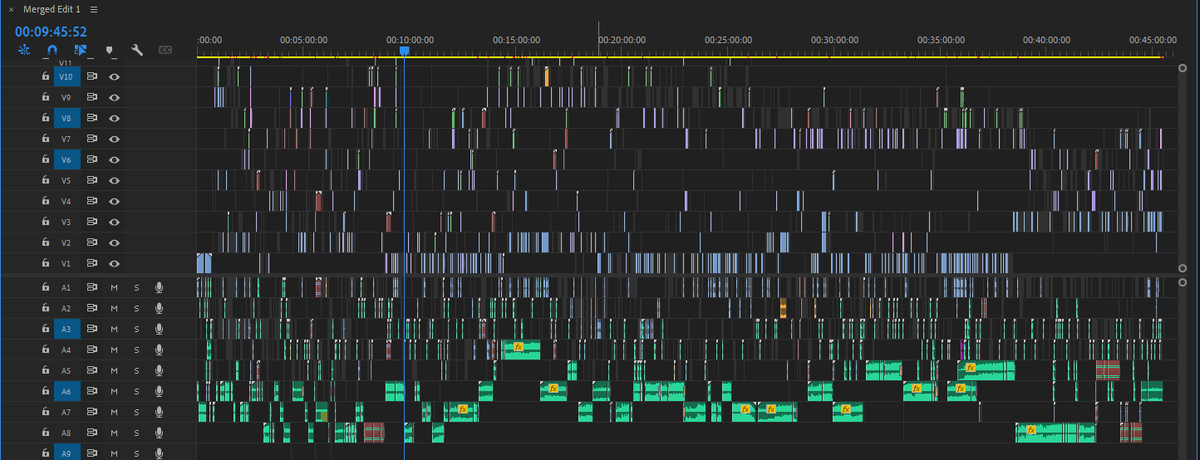The width and height of the screenshot is (1200, 460).
Task: Click ruler at 00:05:00:00 label
Action: 304,39
